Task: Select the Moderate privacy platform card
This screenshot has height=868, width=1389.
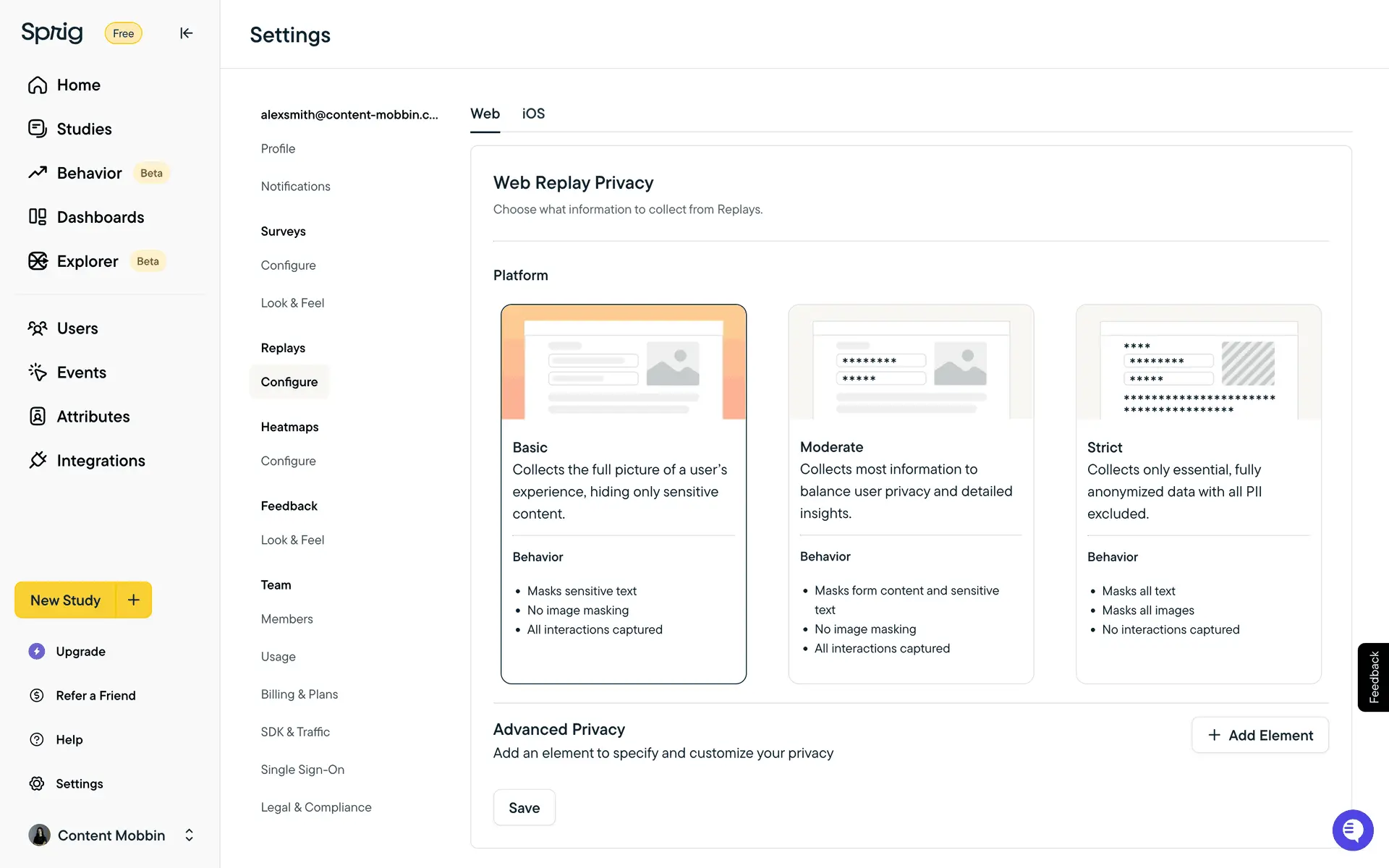Action: click(x=910, y=493)
